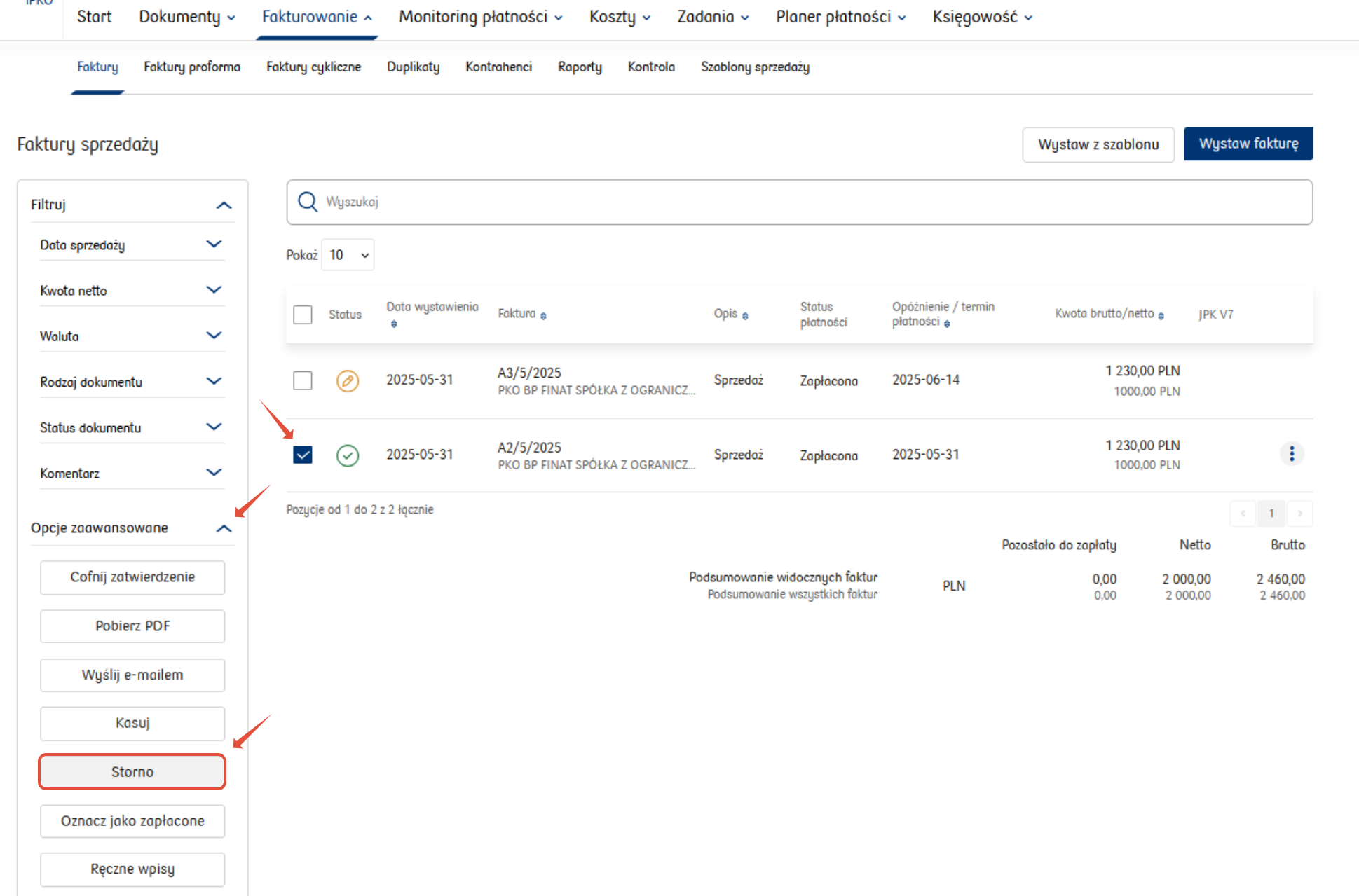Viewport: 1359px width, 896px height.
Task: Click the Wystaw fakturę button
Action: [x=1248, y=144]
